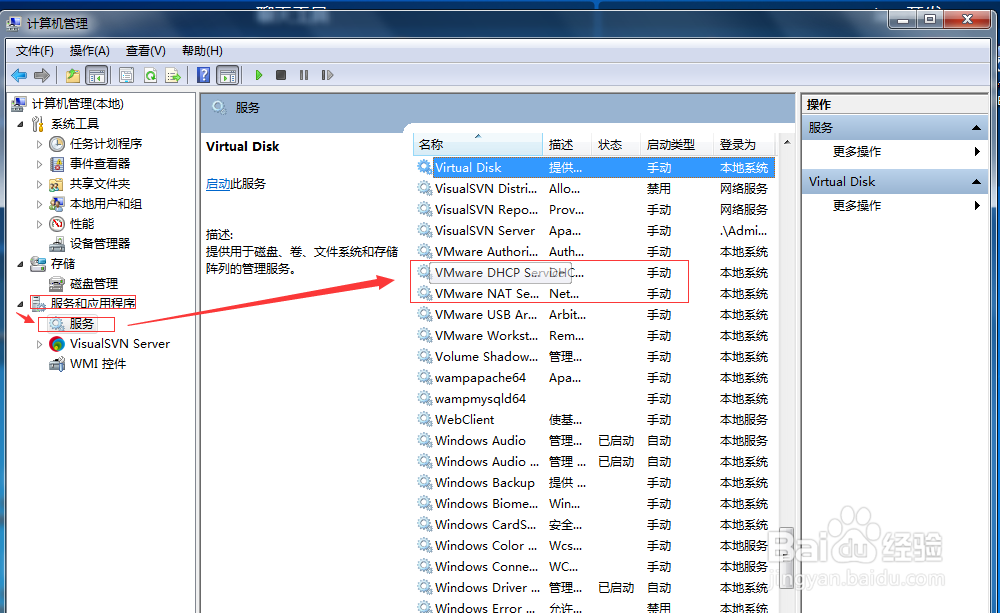Select the wampapache64 service row
Screen dimensions: 1000x613
pyautogui.click(x=594, y=378)
